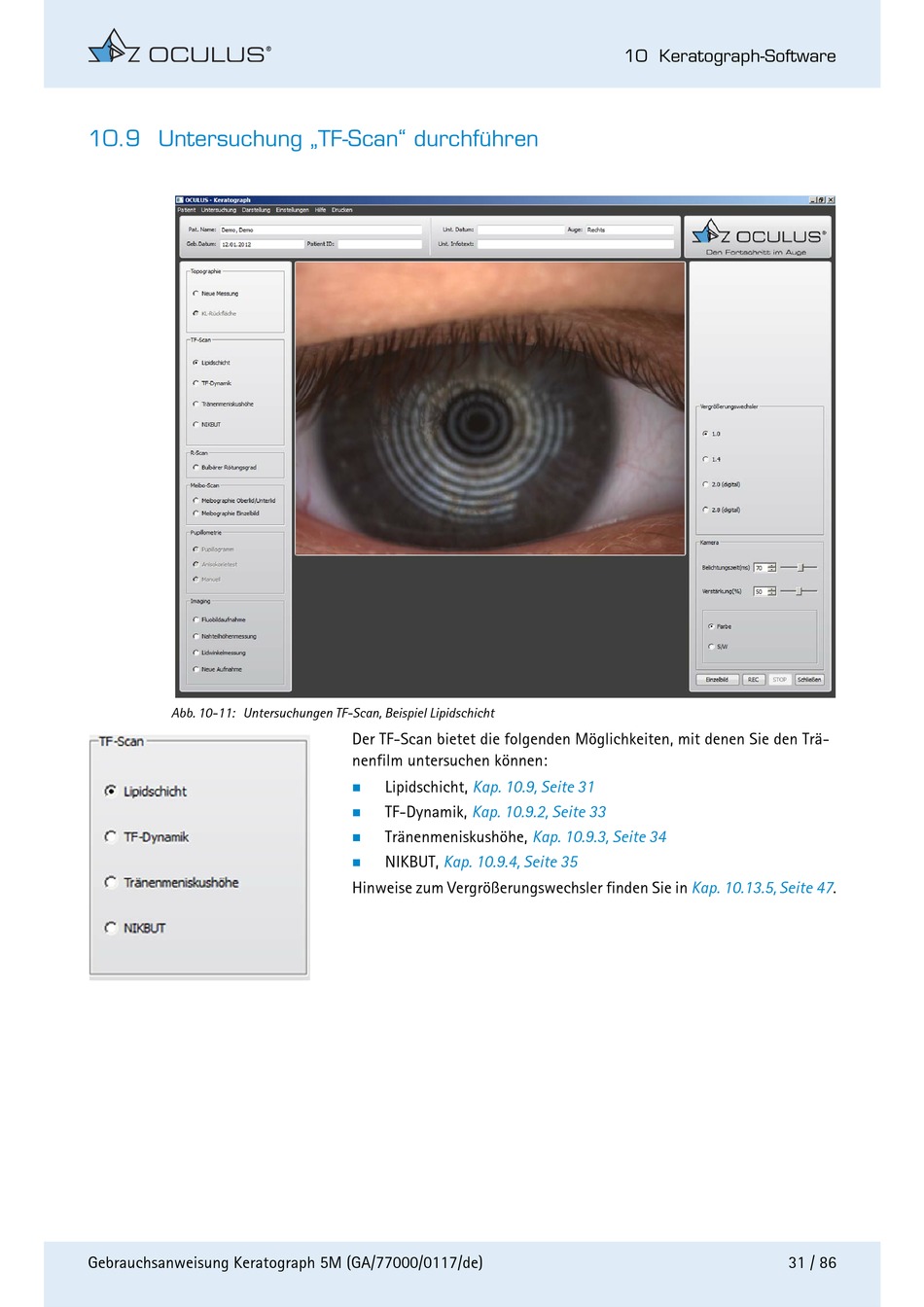924x1307 pixels.
Task: Click the Verstärkung slider handle
Action: 799,590
